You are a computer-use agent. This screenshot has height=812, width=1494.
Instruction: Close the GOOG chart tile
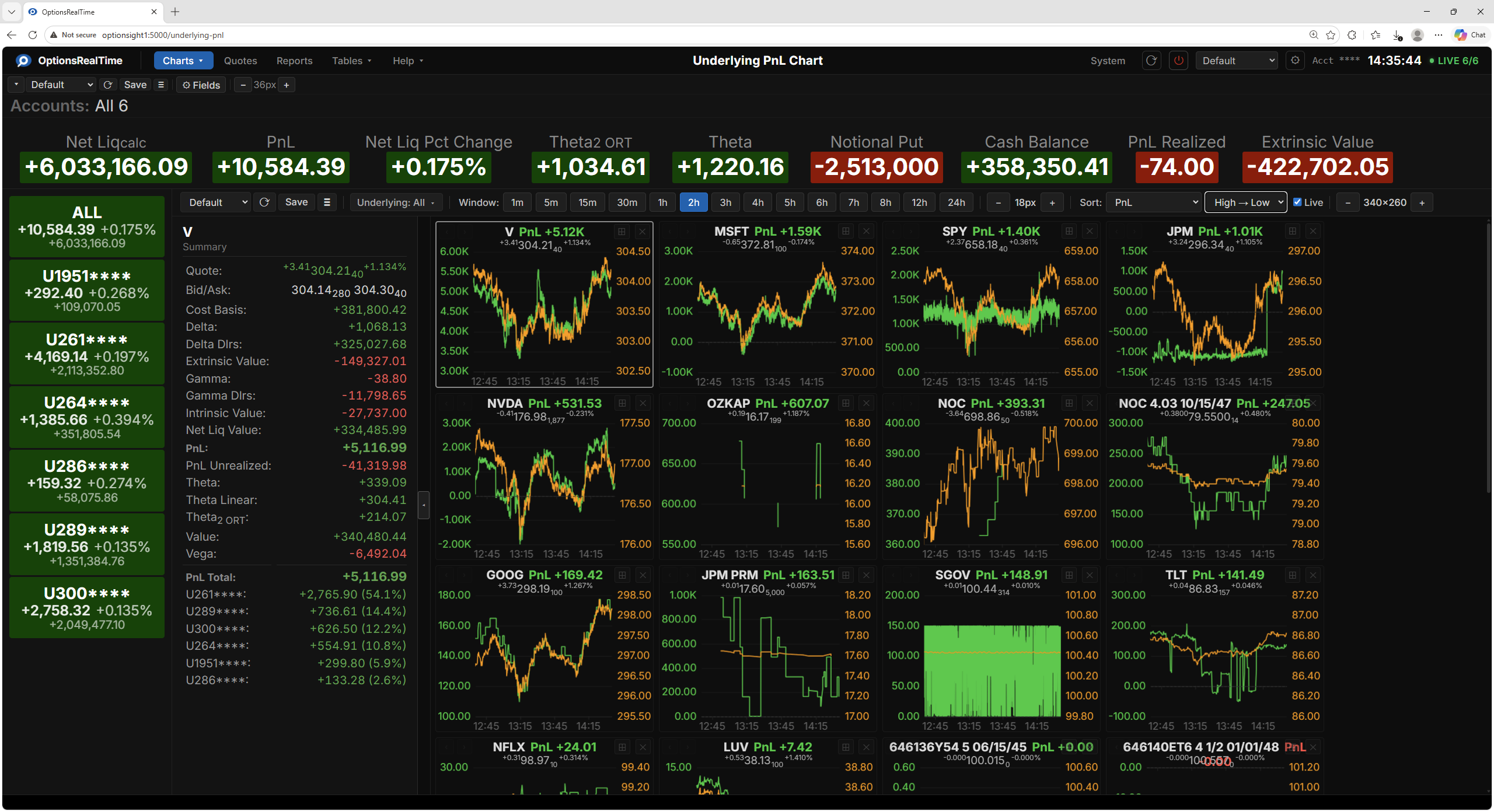[x=643, y=575]
